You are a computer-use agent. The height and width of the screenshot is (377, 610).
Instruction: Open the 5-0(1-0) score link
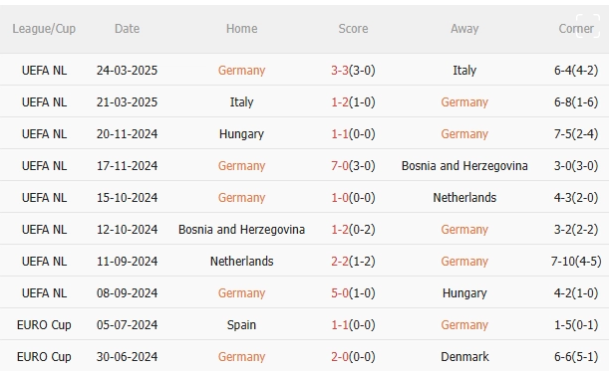353,293
